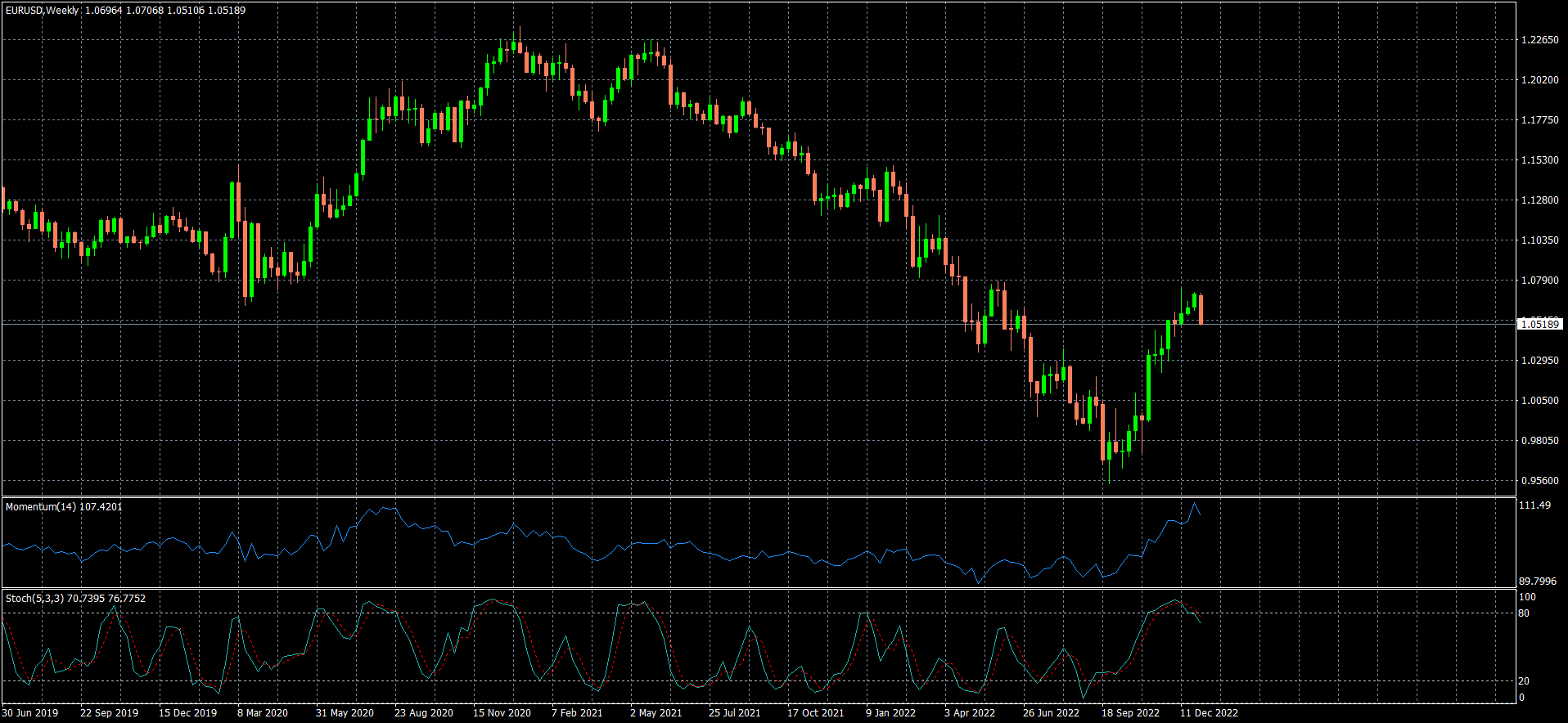
Task: Click the 30 Jun 2019 date label
Action: (30, 713)
